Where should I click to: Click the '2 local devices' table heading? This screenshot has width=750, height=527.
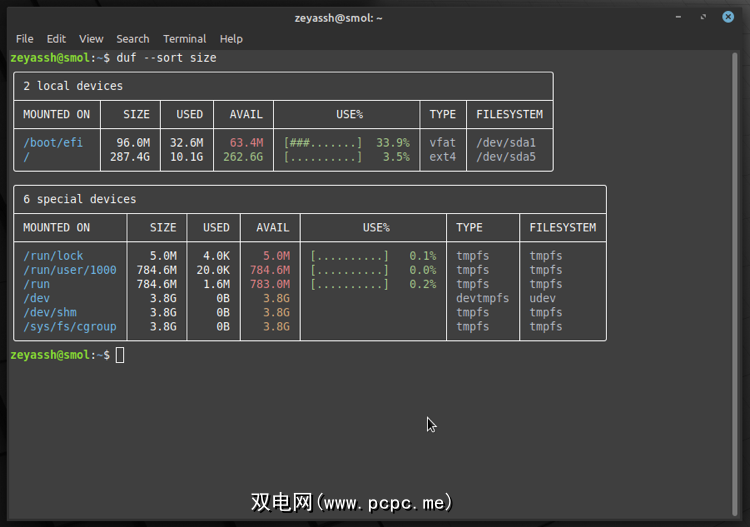click(x=73, y=86)
